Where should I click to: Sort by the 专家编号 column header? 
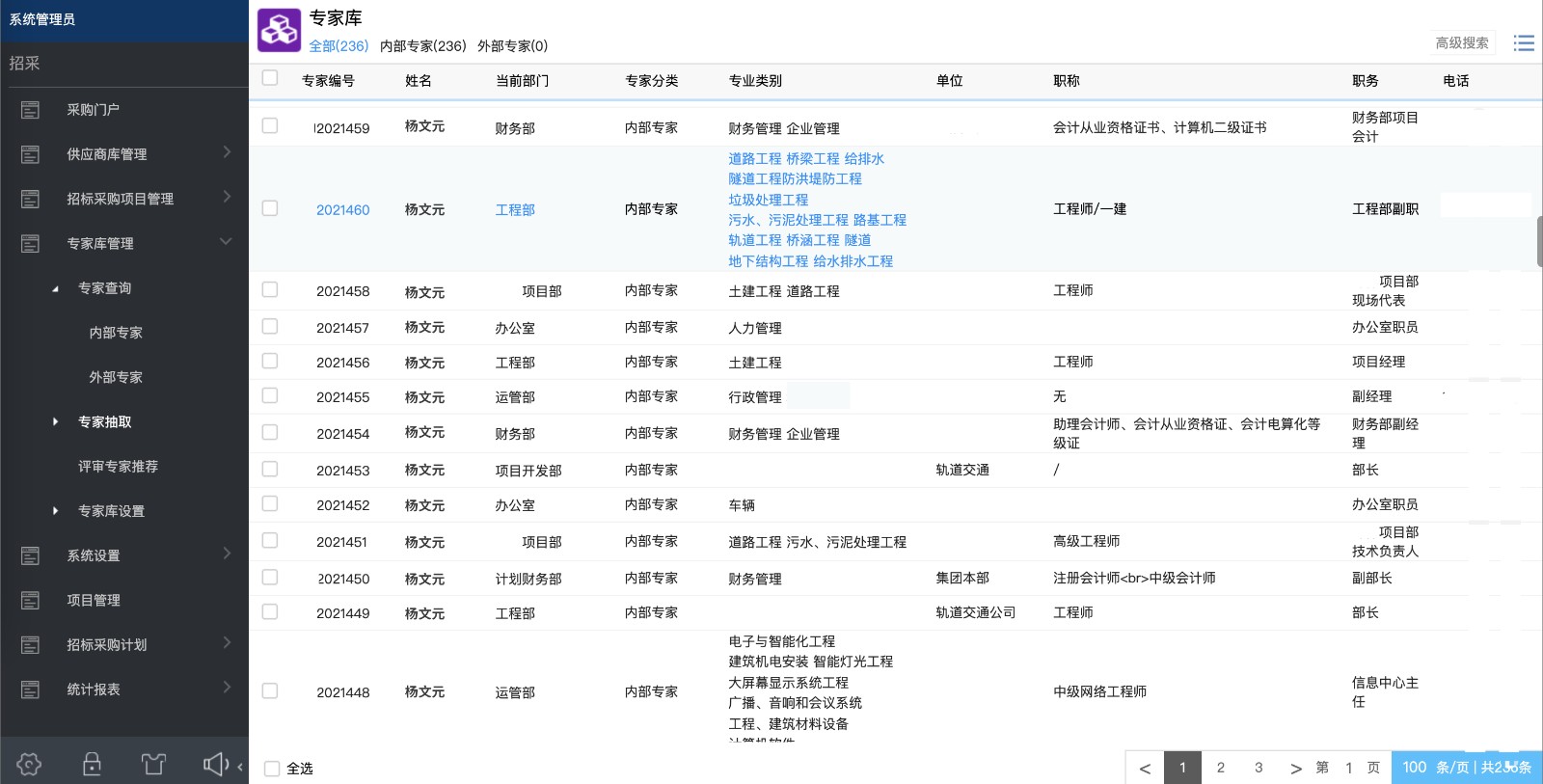tap(328, 81)
